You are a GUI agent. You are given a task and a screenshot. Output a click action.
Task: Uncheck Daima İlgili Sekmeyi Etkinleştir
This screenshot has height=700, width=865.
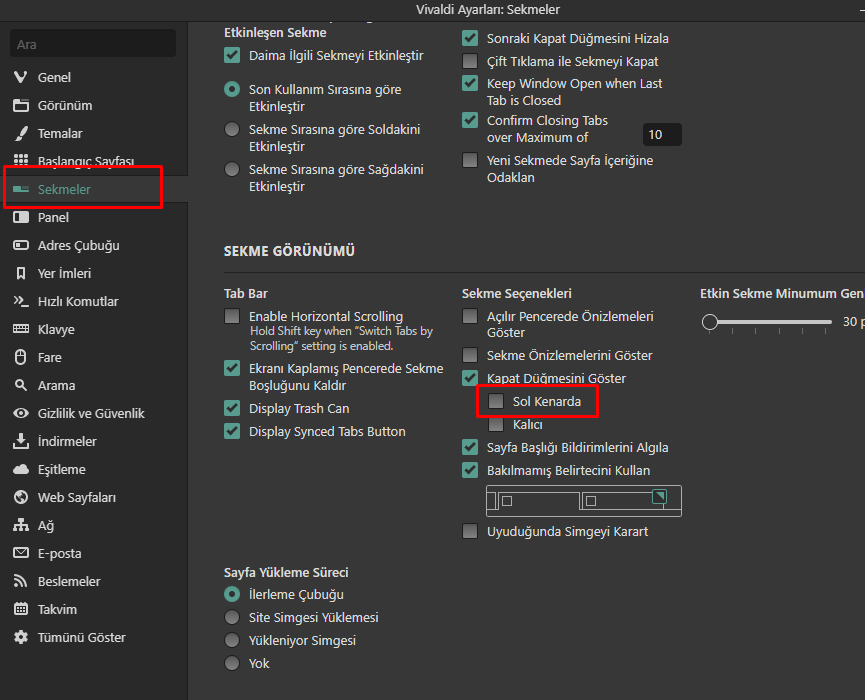(x=232, y=55)
